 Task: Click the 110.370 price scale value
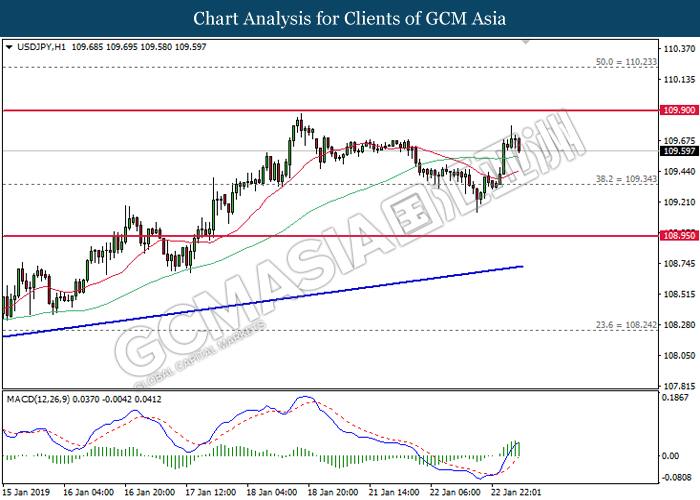(x=679, y=49)
